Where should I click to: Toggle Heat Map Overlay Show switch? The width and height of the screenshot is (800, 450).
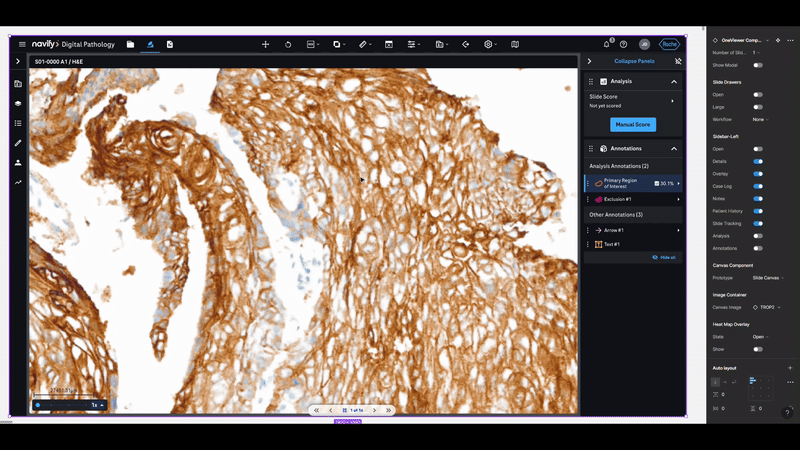tap(758, 349)
